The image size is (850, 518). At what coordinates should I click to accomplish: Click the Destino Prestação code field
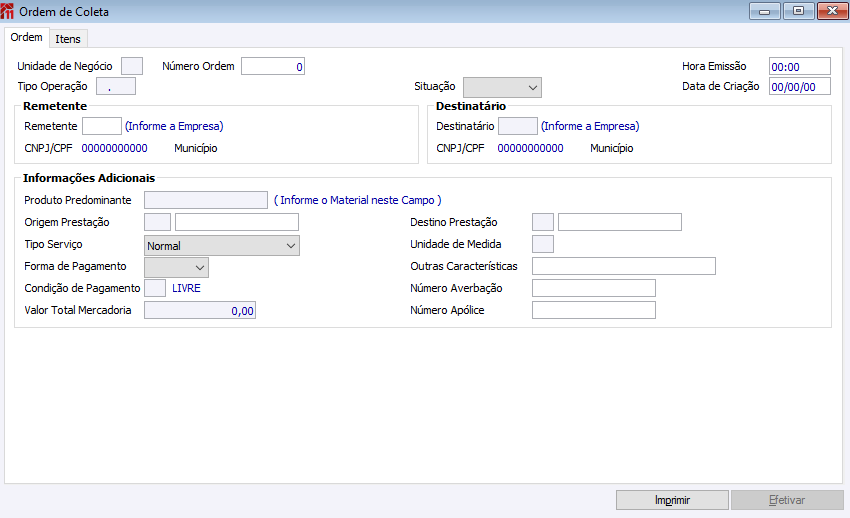543,222
